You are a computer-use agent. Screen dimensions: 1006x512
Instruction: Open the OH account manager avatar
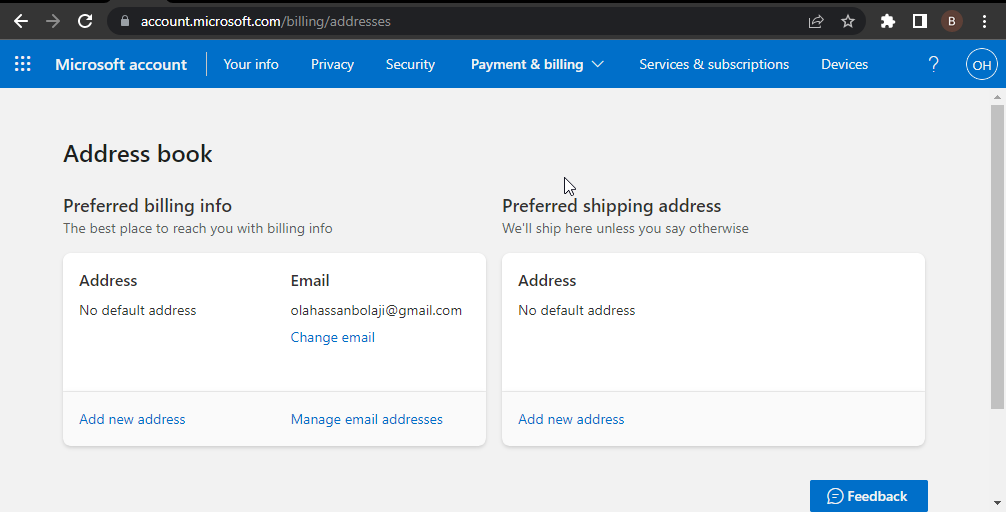click(982, 64)
